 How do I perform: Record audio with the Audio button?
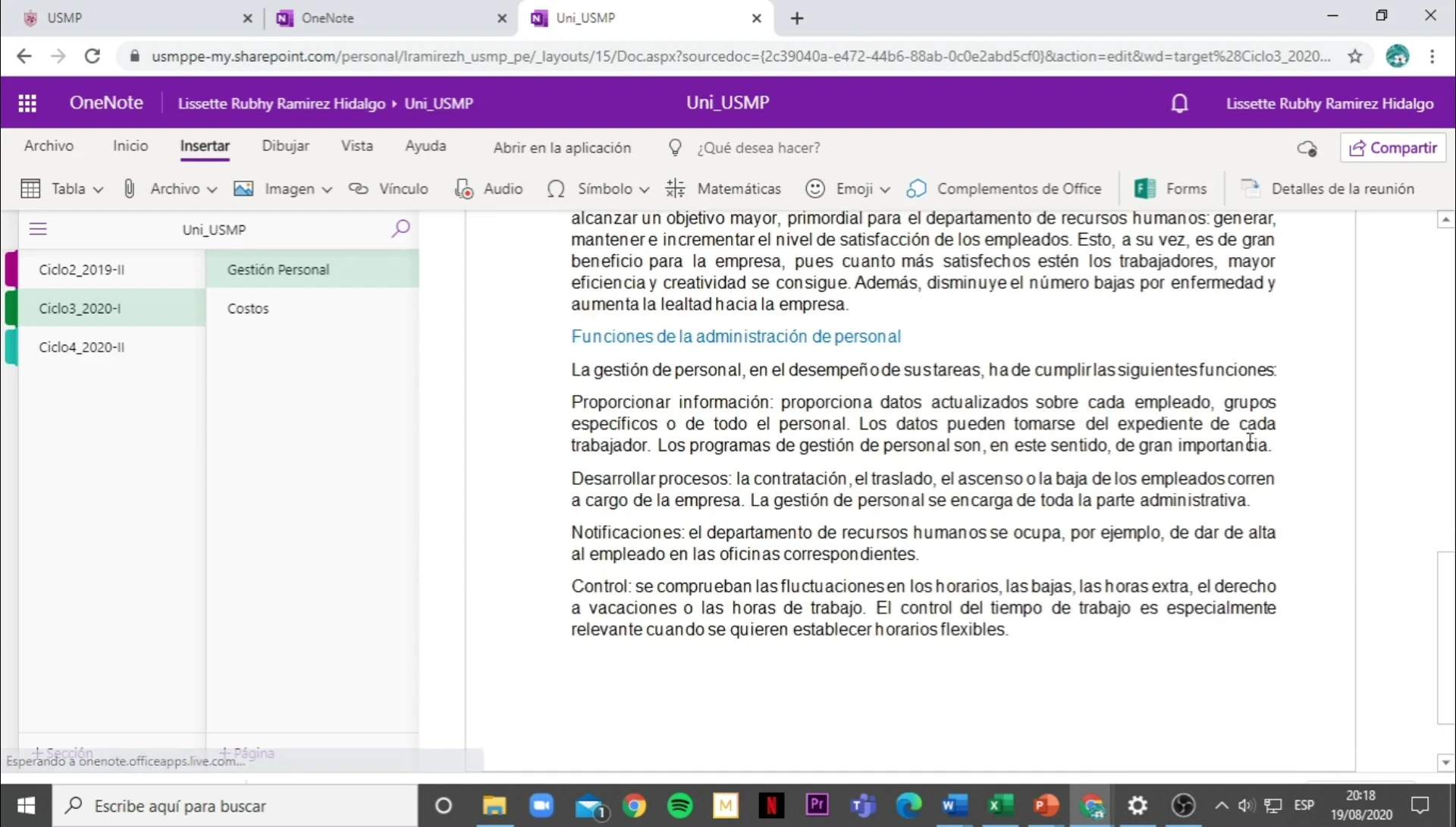point(488,189)
